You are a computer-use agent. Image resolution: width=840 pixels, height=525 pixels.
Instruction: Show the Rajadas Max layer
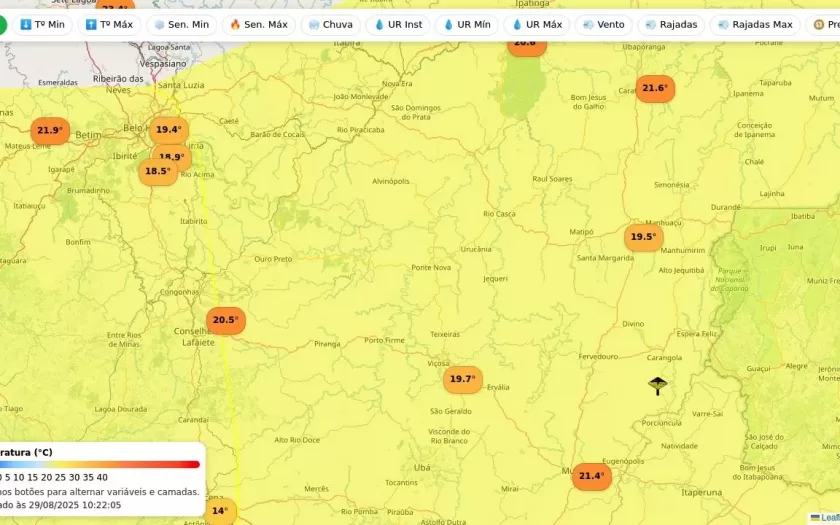[755, 24]
